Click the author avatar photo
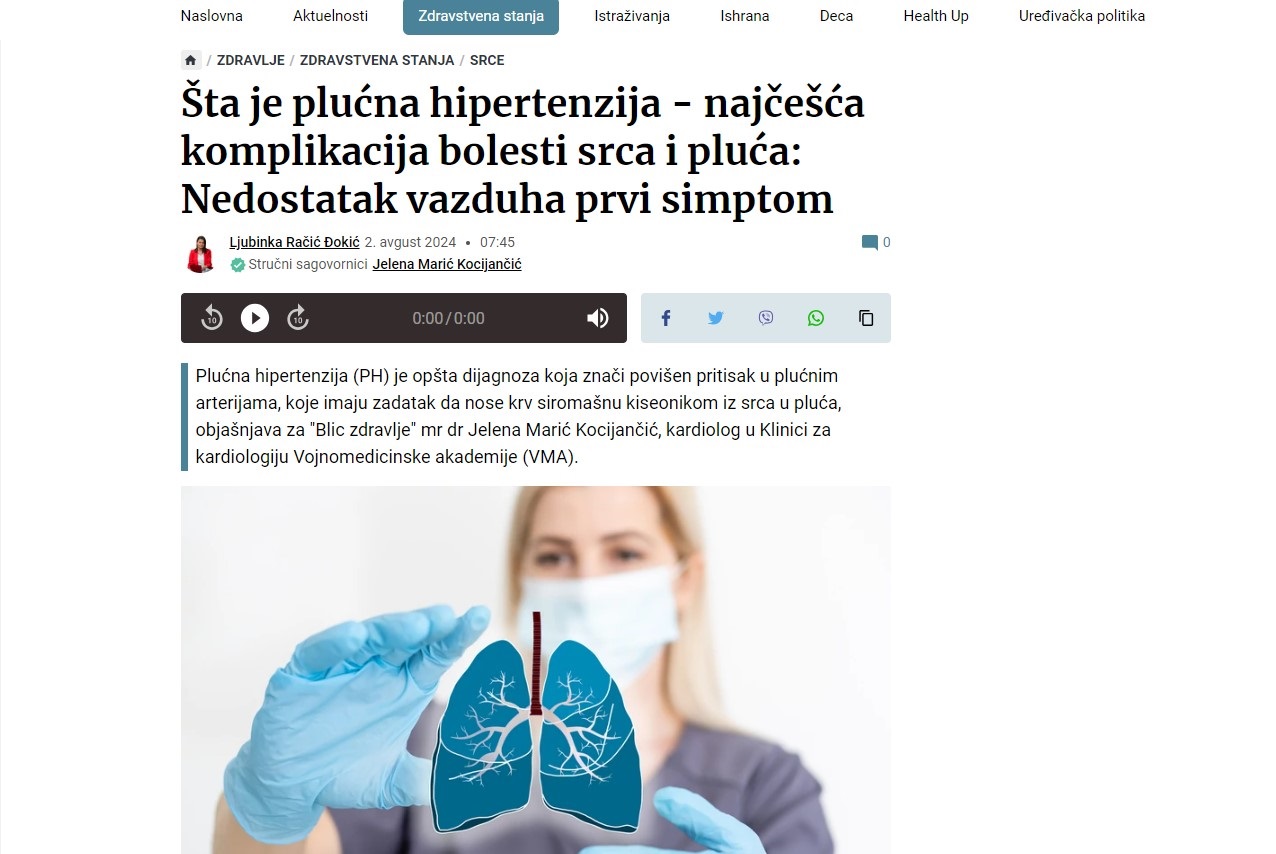 pos(200,254)
